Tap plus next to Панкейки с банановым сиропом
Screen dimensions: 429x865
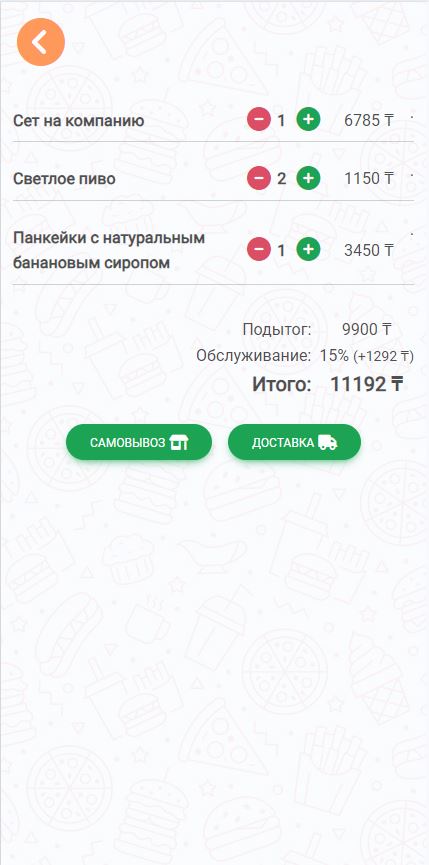(308, 250)
